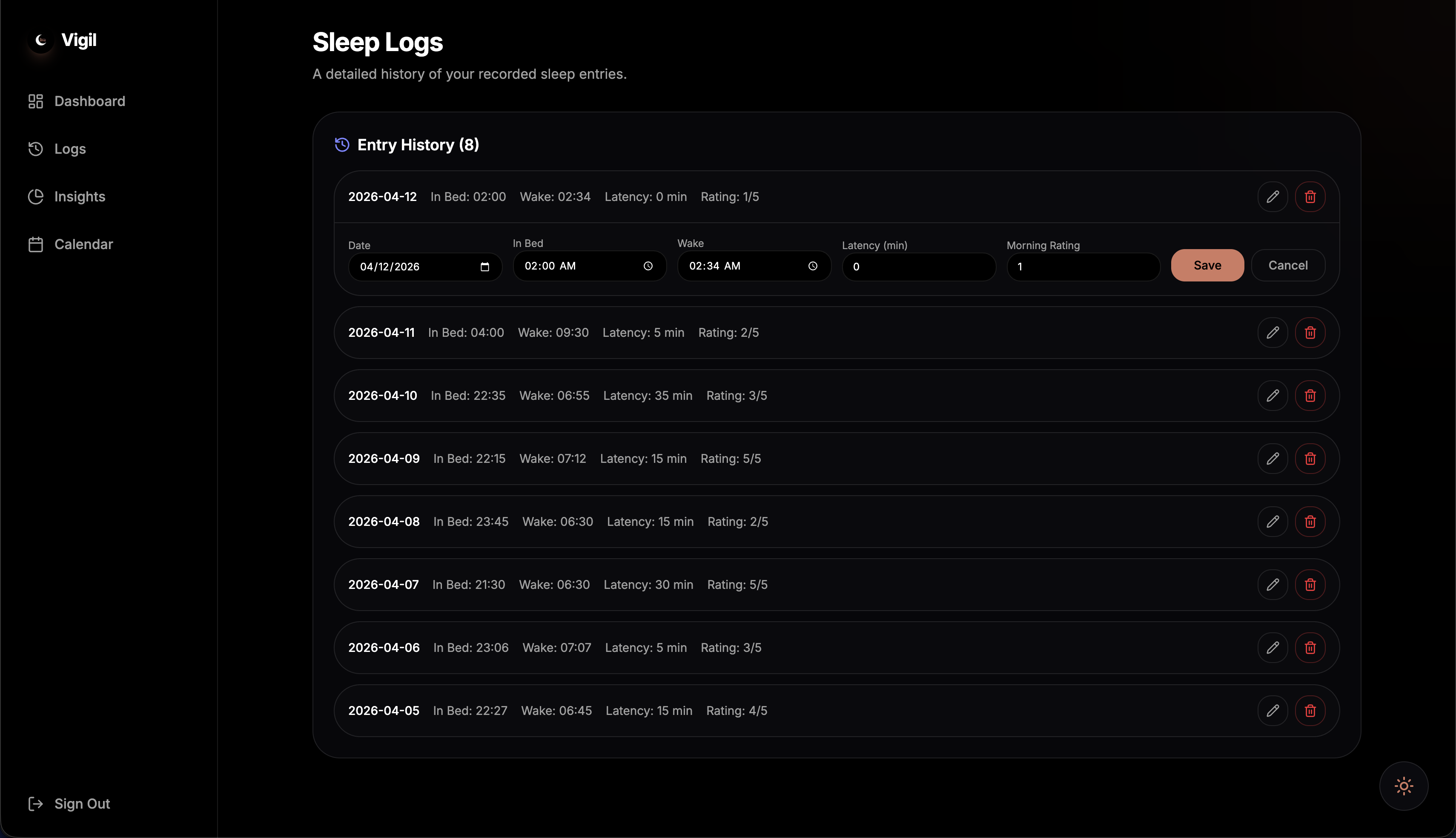Open the date picker calendar icon
Image resolution: width=1456 pixels, height=838 pixels.
tap(484, 267)
